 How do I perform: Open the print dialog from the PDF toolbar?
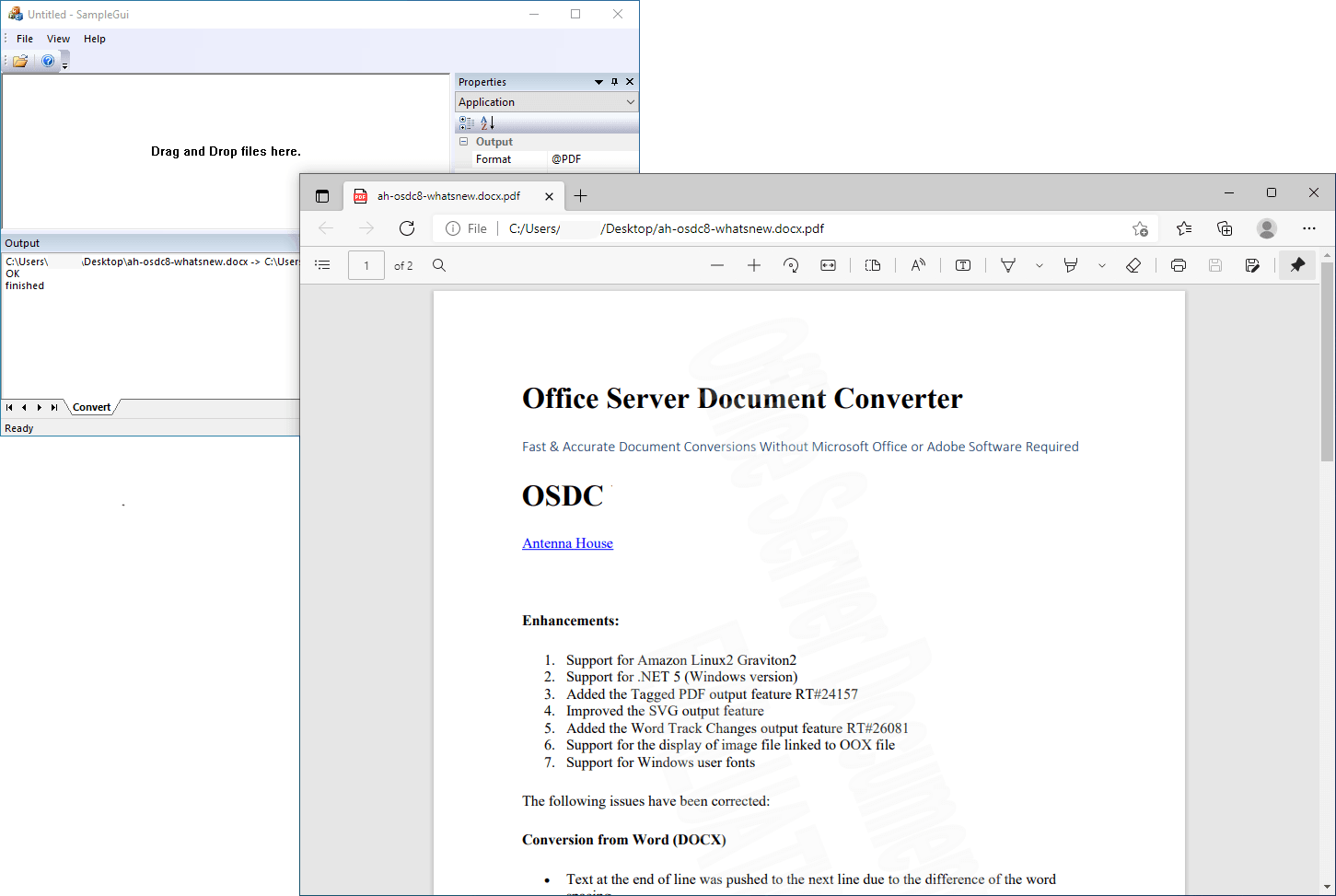tap(1179, 265)
